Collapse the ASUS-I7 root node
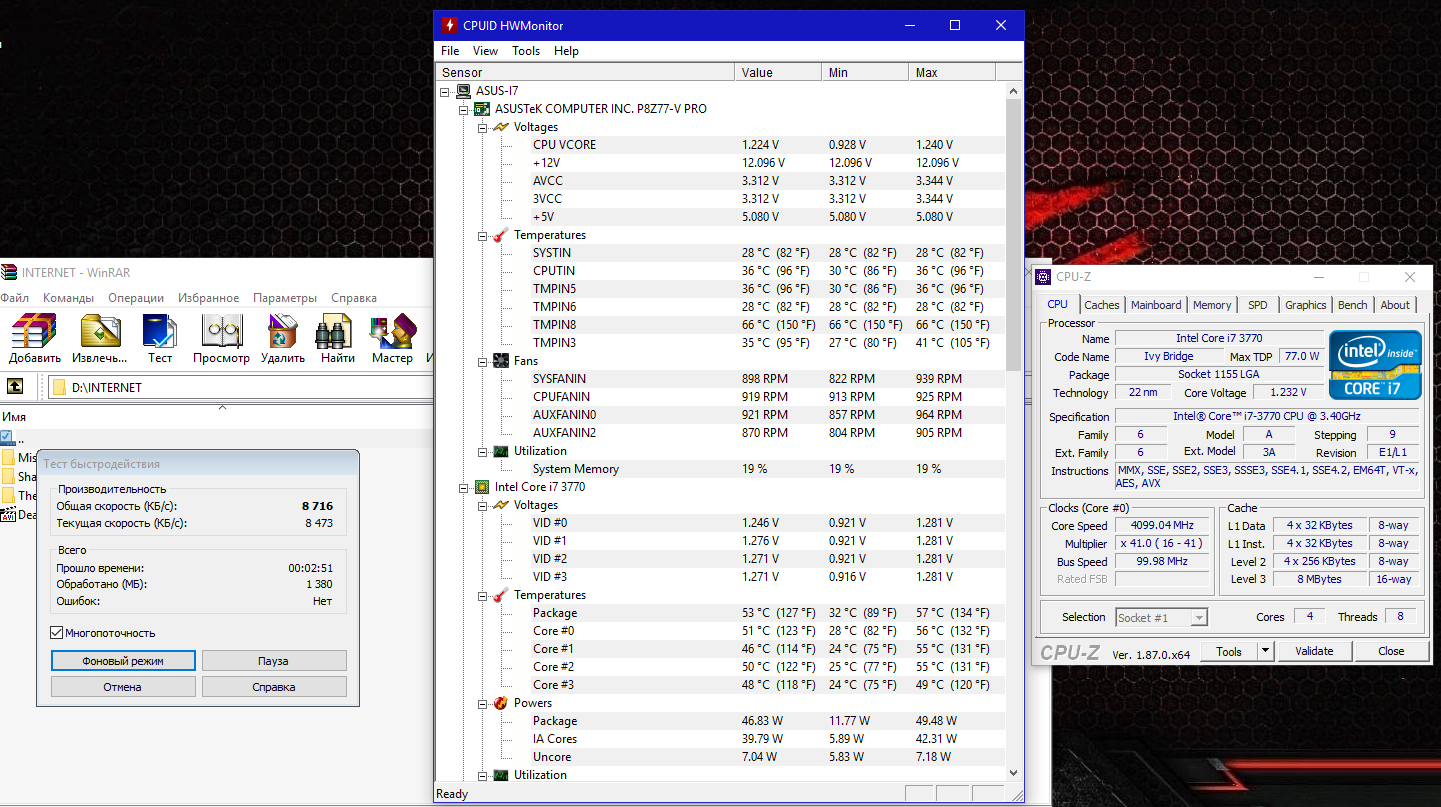1441x807 pixels. click(445, 91)
